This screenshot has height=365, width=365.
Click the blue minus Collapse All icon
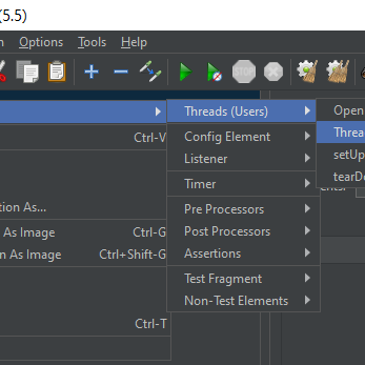click(121, 72)
